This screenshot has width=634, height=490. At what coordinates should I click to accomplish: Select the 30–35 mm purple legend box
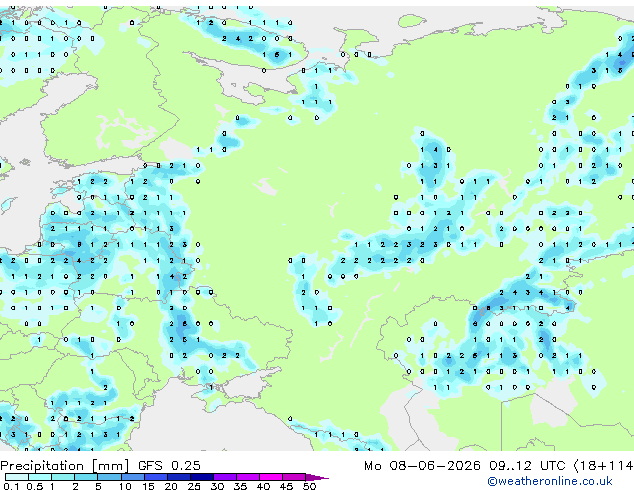pos(225,477)
